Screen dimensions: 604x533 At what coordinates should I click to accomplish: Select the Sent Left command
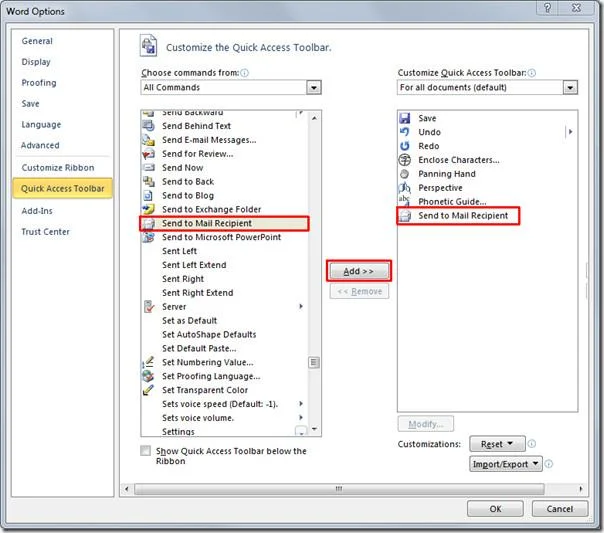[x=180, y=251]
